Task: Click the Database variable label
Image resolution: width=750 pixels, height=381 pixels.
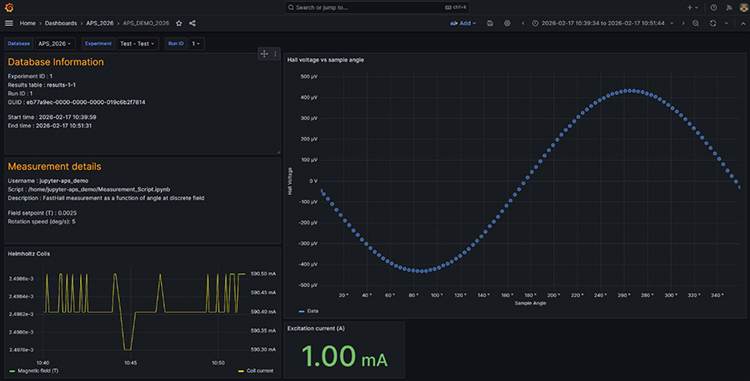Action: [19, 44]
